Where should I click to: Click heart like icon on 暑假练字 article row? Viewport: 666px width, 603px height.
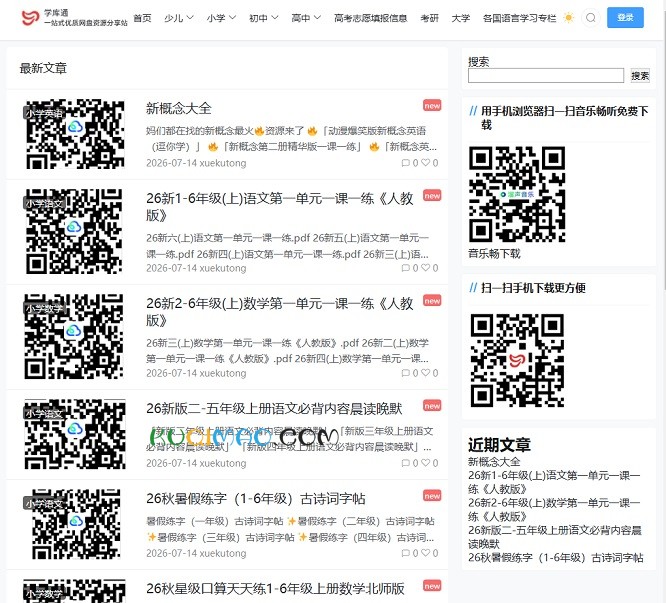(426, 553)
